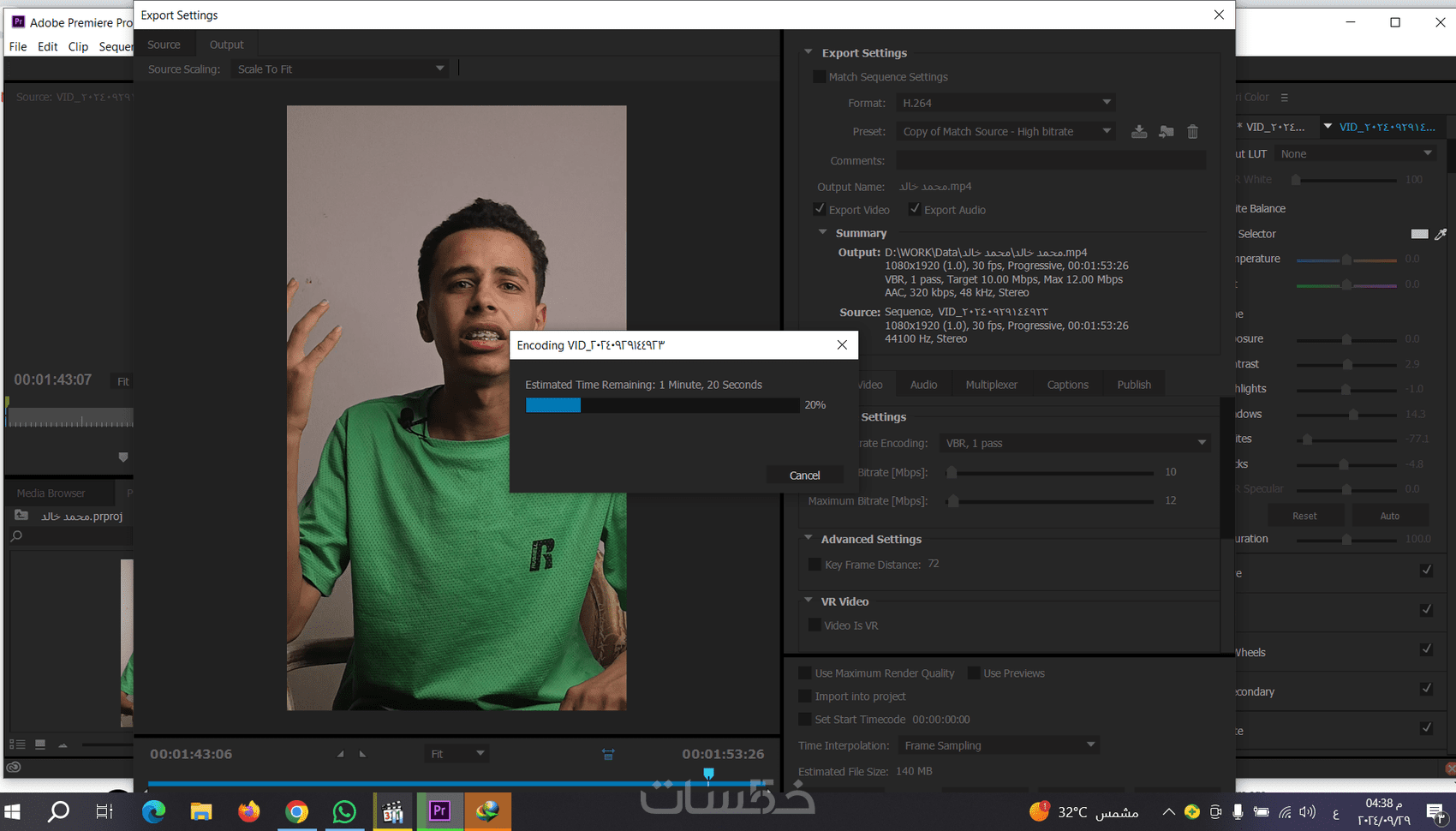Click the Import Preset folder icon
Image resolution: width=1456 pixels, height=831 pixels.
point(1166,131)
